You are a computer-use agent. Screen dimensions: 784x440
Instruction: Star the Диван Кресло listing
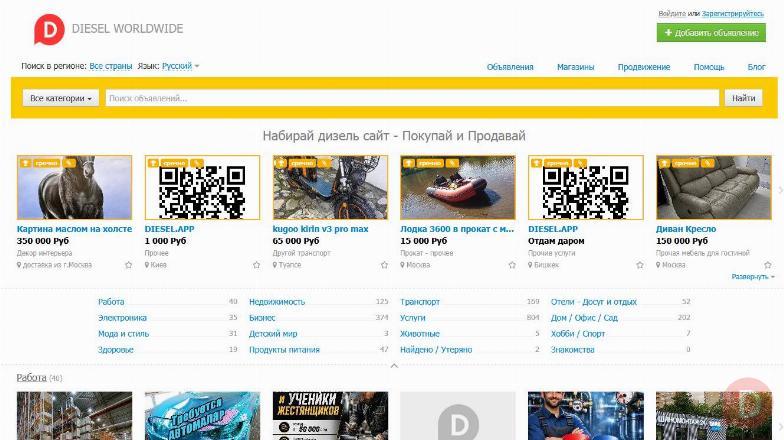(x=768, y=265)
